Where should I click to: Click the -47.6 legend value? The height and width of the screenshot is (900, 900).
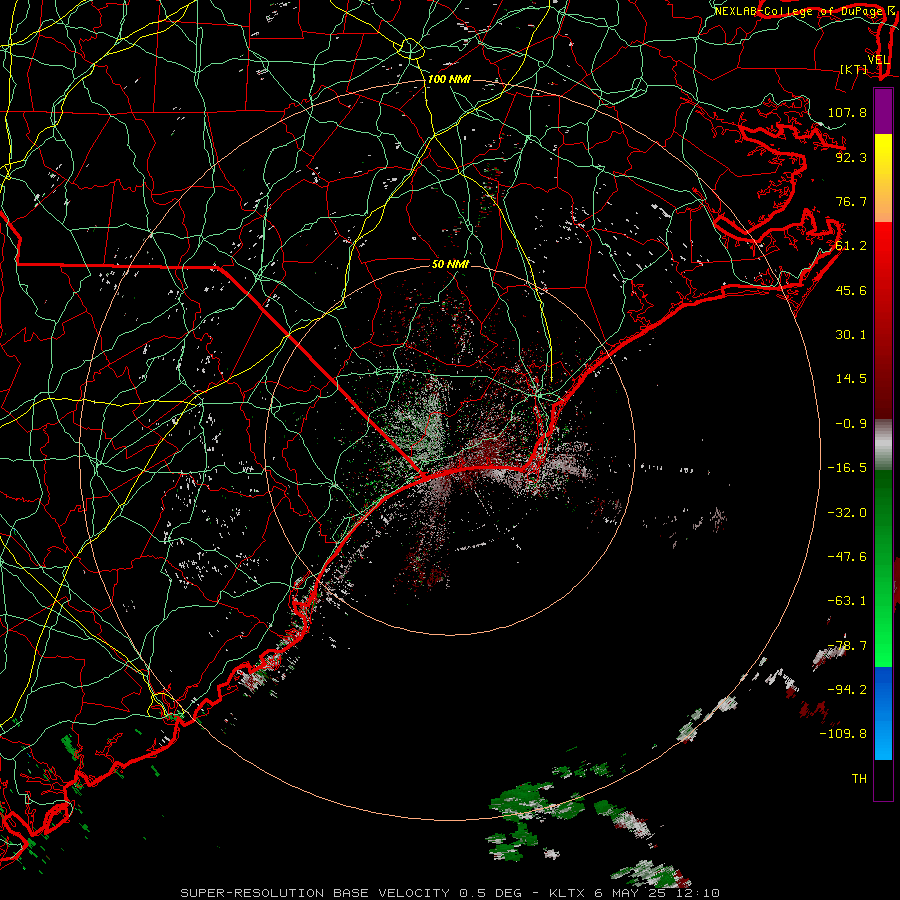coord(847,557)
